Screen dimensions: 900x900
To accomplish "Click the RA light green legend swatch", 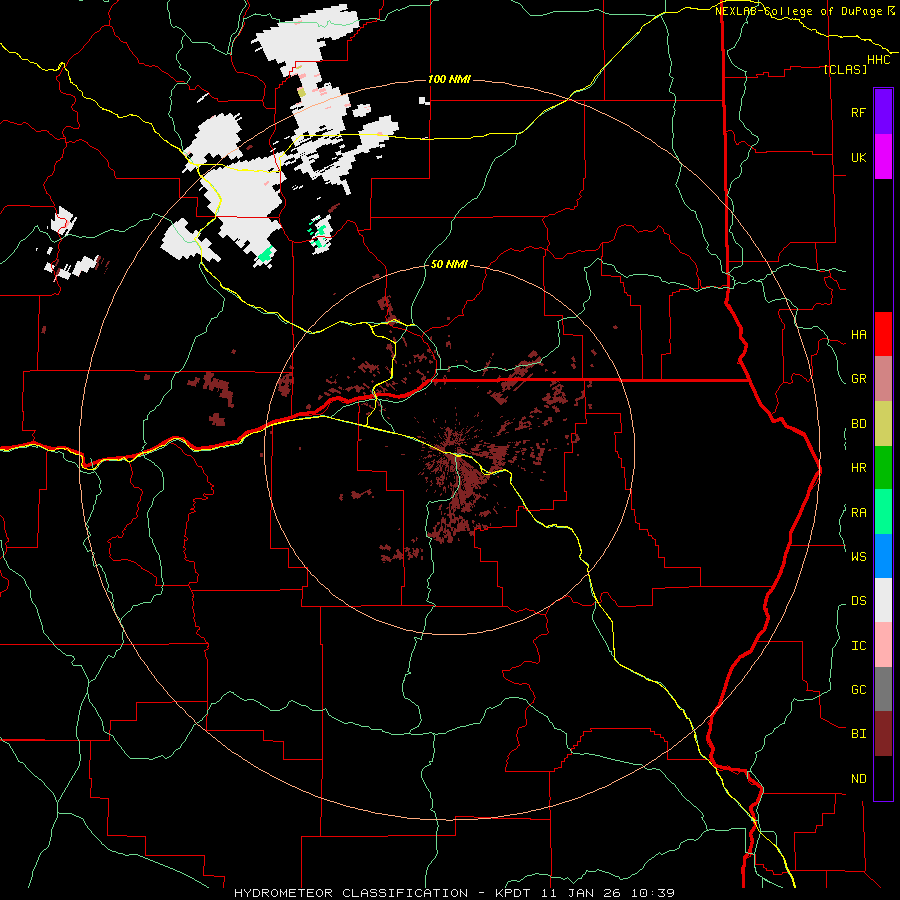I will 883,512.
